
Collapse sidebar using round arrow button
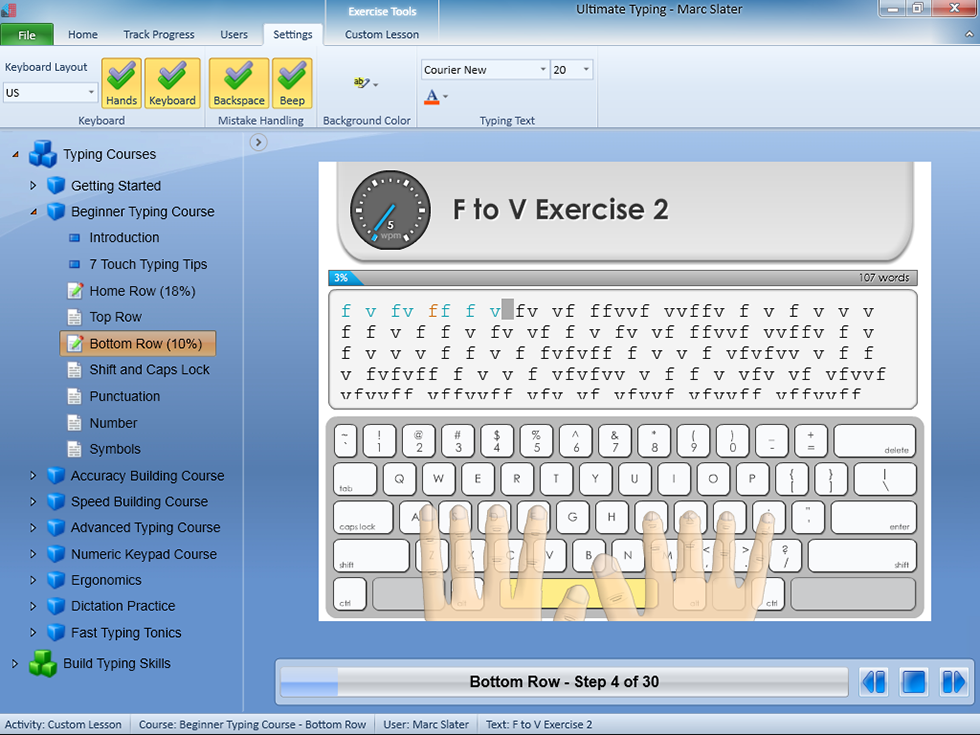point(258,143)
